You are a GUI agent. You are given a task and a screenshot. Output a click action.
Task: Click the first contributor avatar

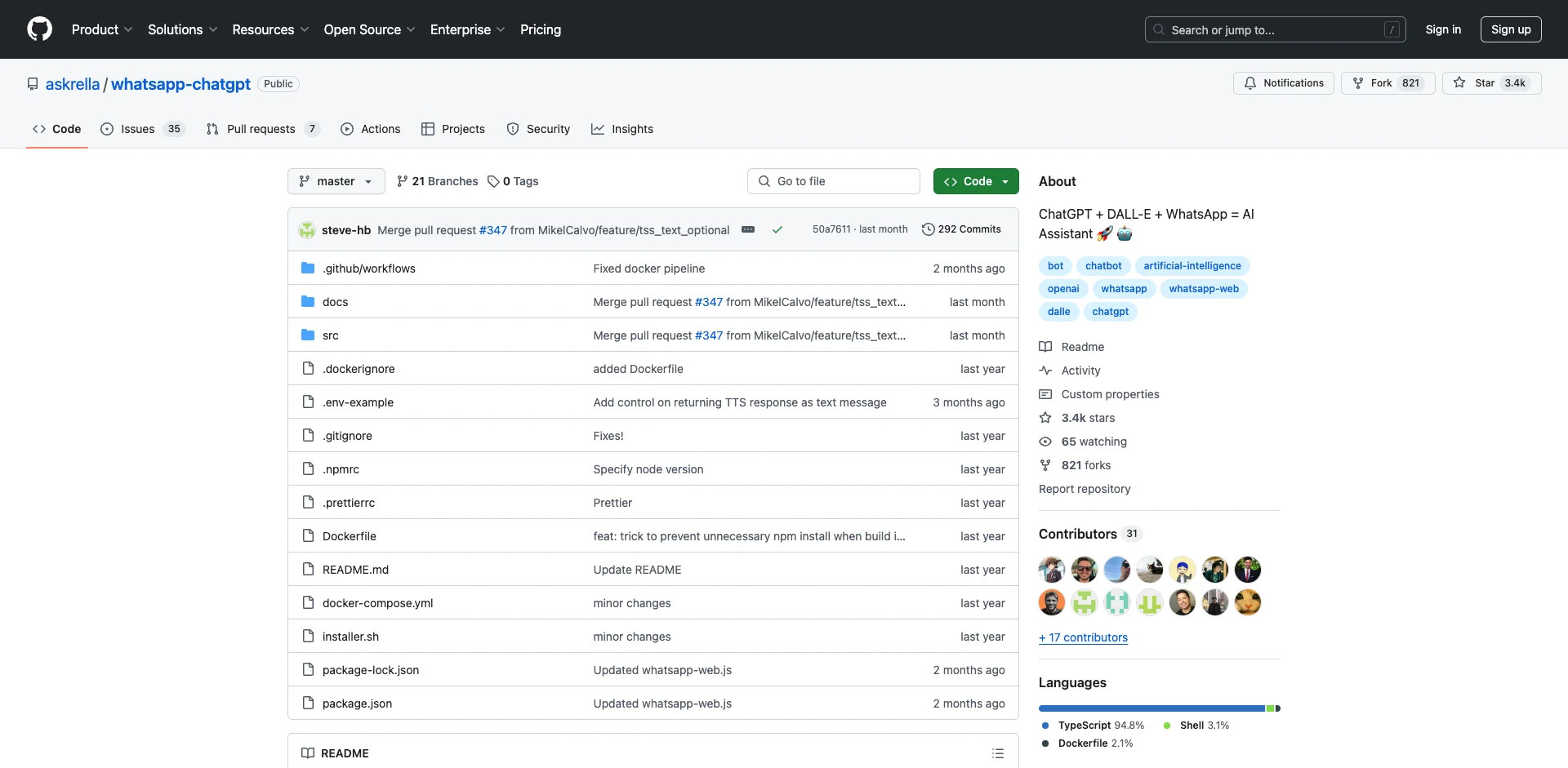pos(1052,570)
